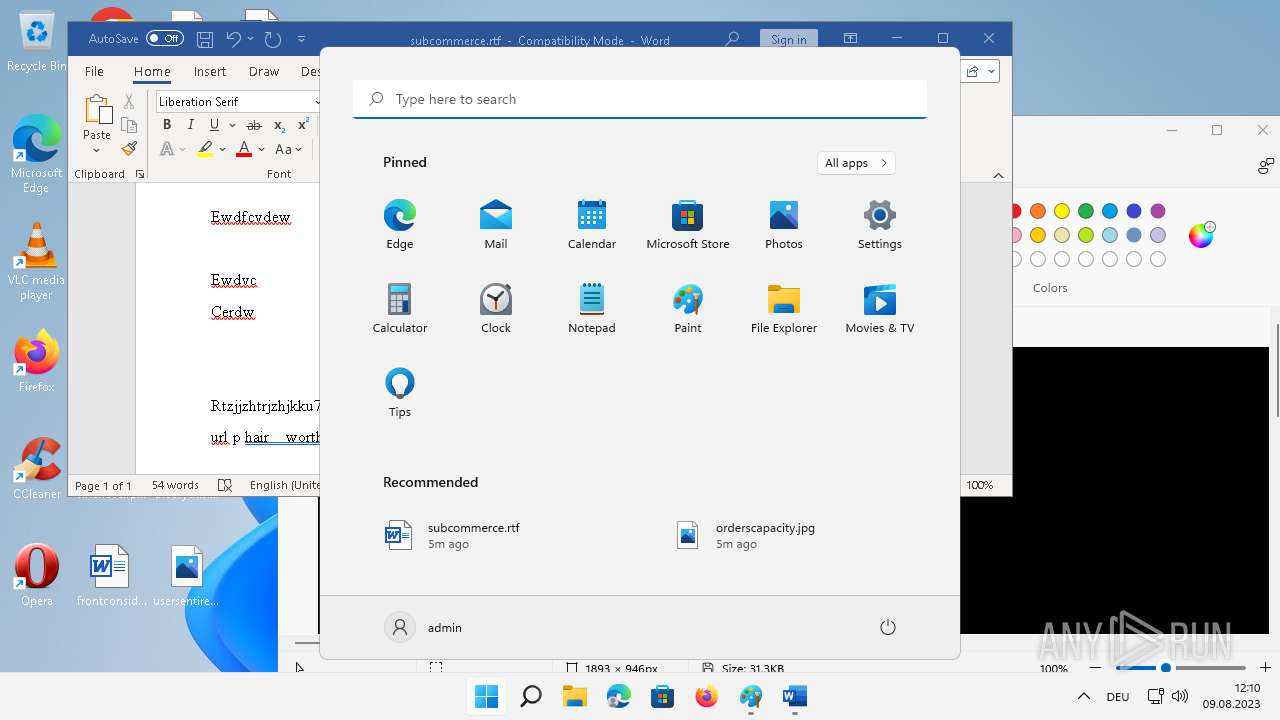The image size is (1280, 720).
Task: Click Redo in Word quick access toolbar
Action: coord(272,40)
